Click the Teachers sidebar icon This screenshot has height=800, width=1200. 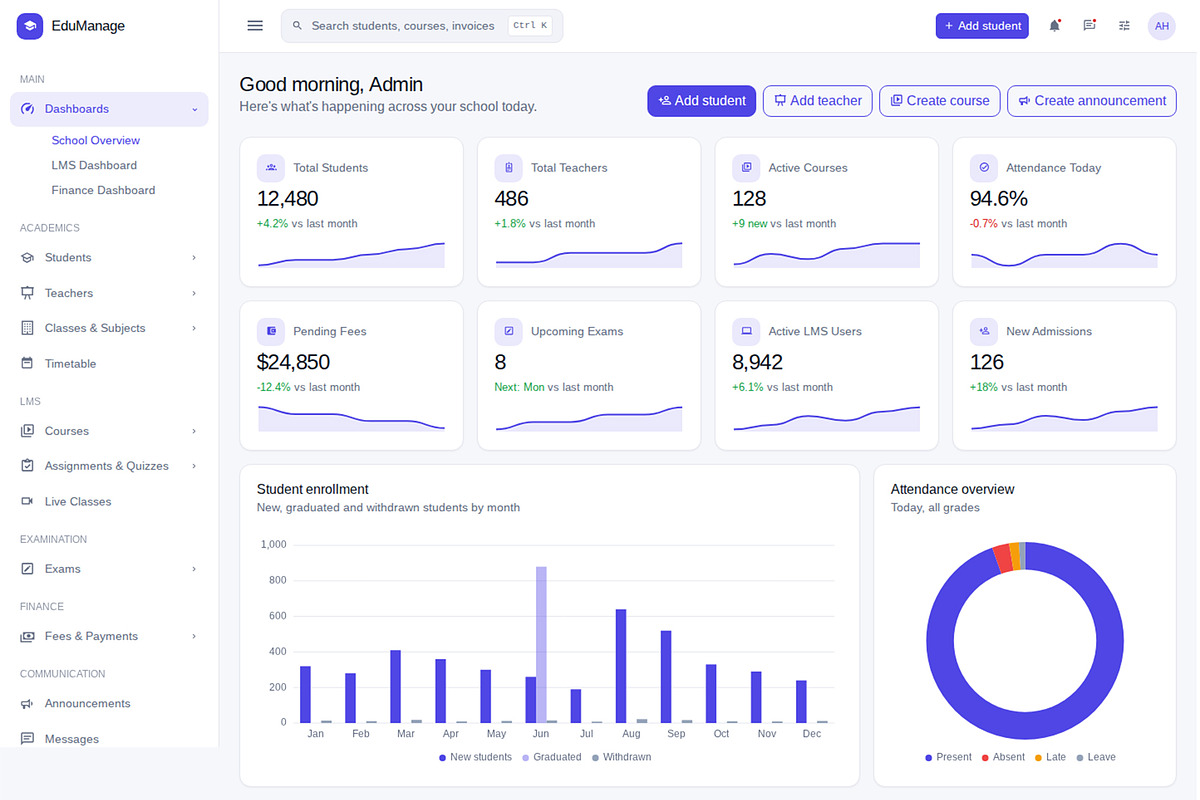point(27,293)
